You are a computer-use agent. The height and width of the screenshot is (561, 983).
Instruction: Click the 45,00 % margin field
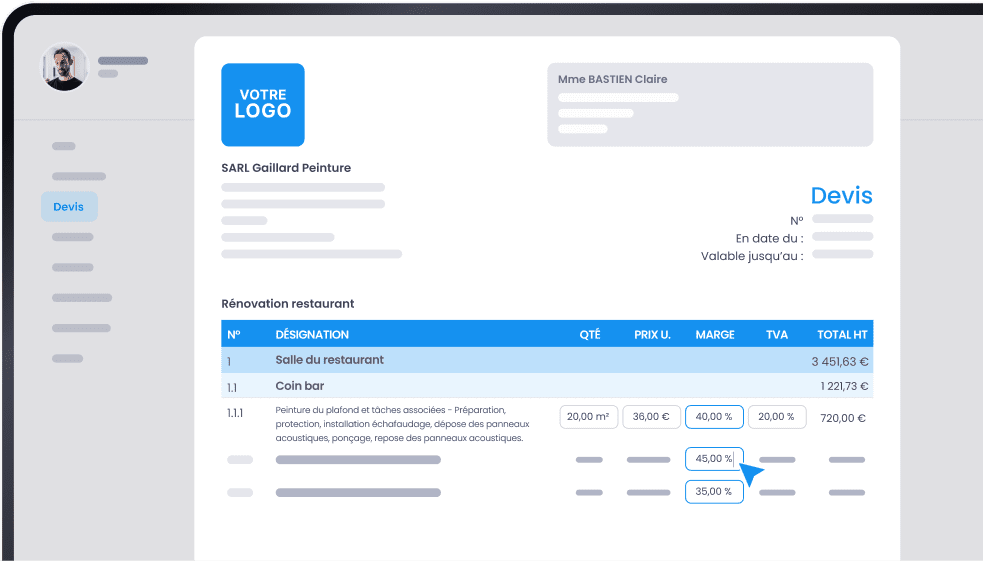[712, 459]
